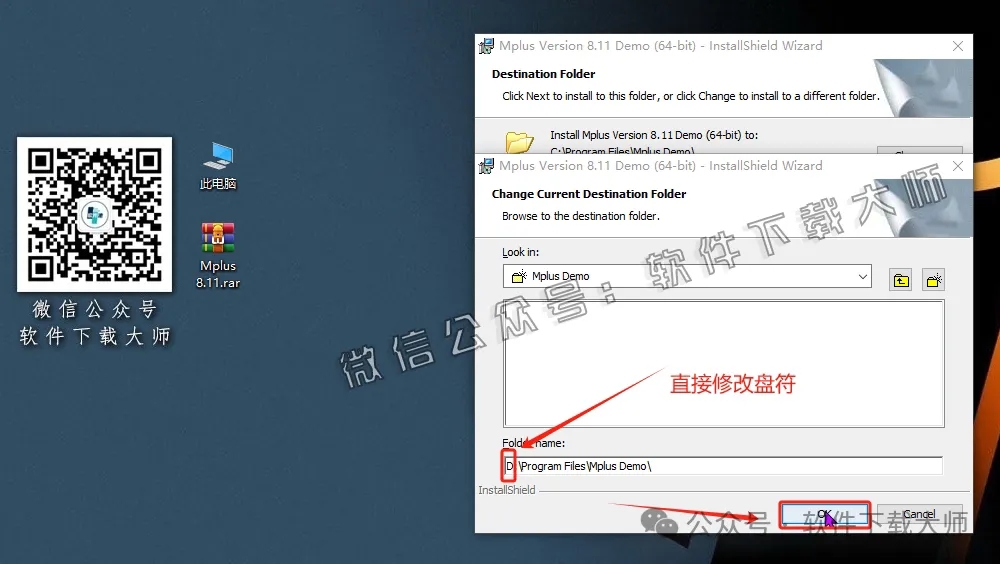The height and width of the screenshot is (564, 1000).
Task: Select the Mplus 8.11.rar archive icon
Action: (218, 255)
